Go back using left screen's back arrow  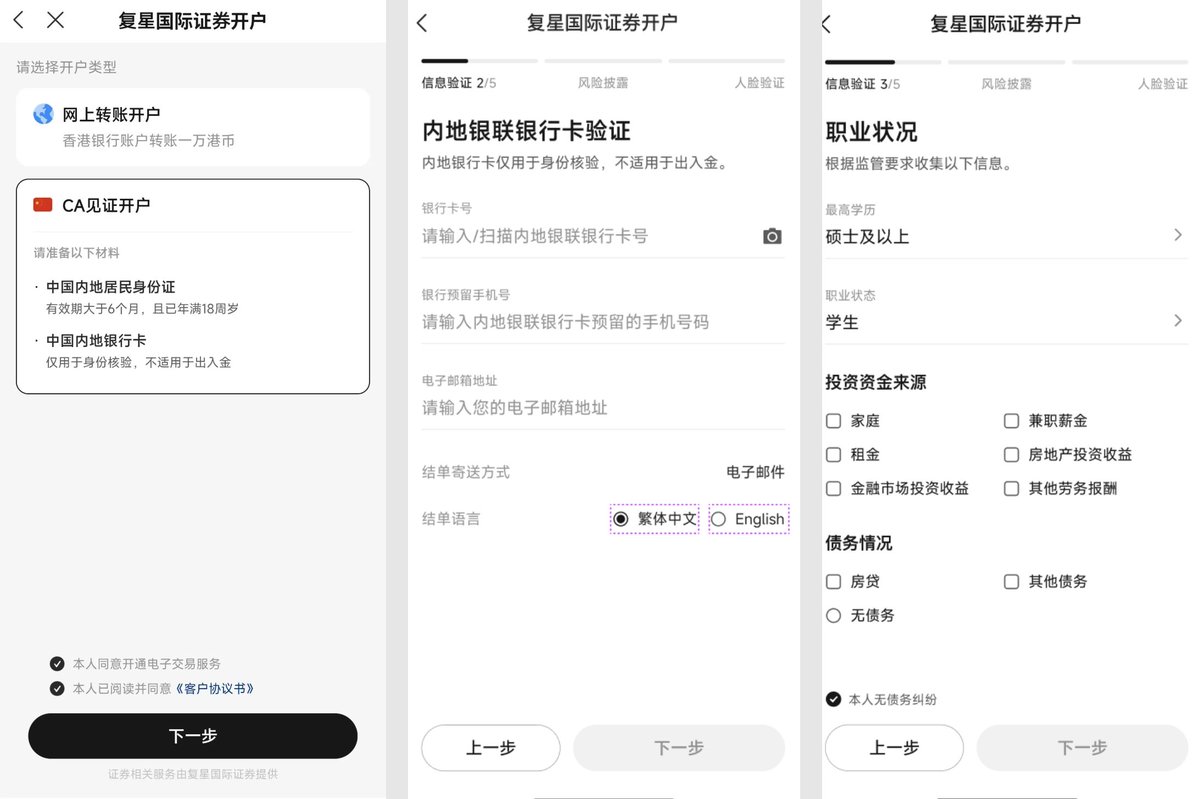[x=19, y=20]
